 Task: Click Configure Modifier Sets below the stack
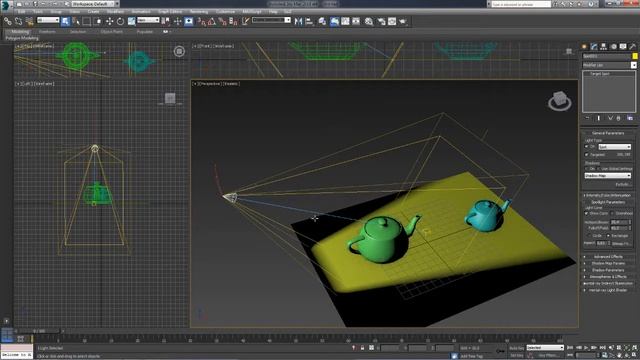click(x=630, y=118)
